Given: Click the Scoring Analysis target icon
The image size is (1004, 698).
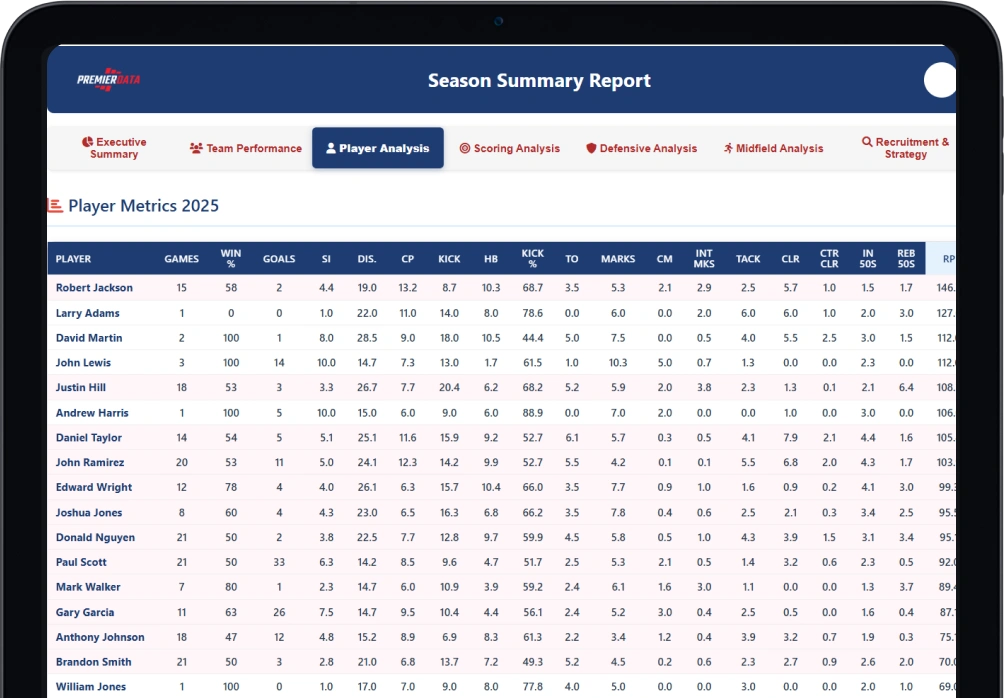Looking at the screenshot, I should click(465, 149).
